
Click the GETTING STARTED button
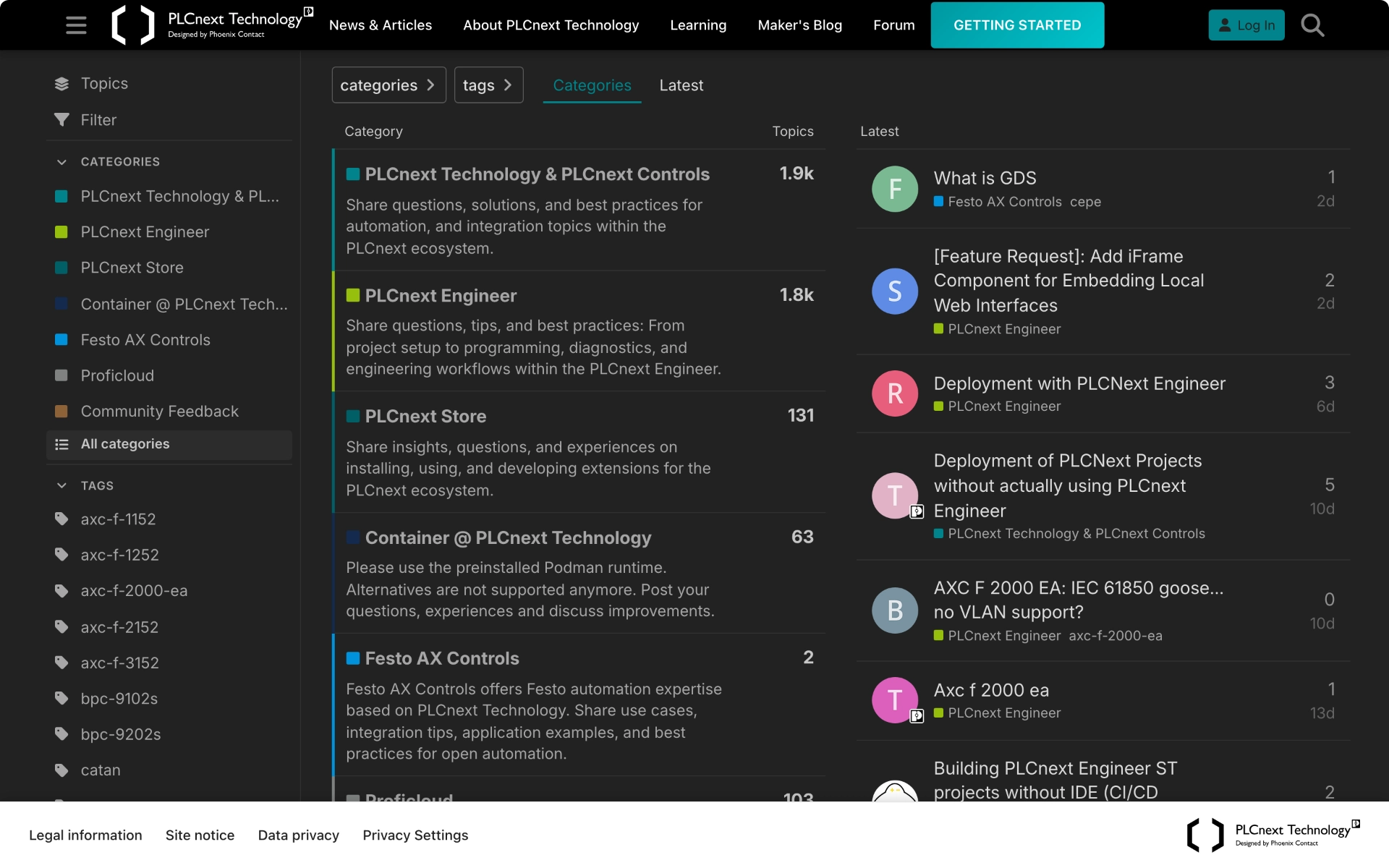tap(1017, 25)
